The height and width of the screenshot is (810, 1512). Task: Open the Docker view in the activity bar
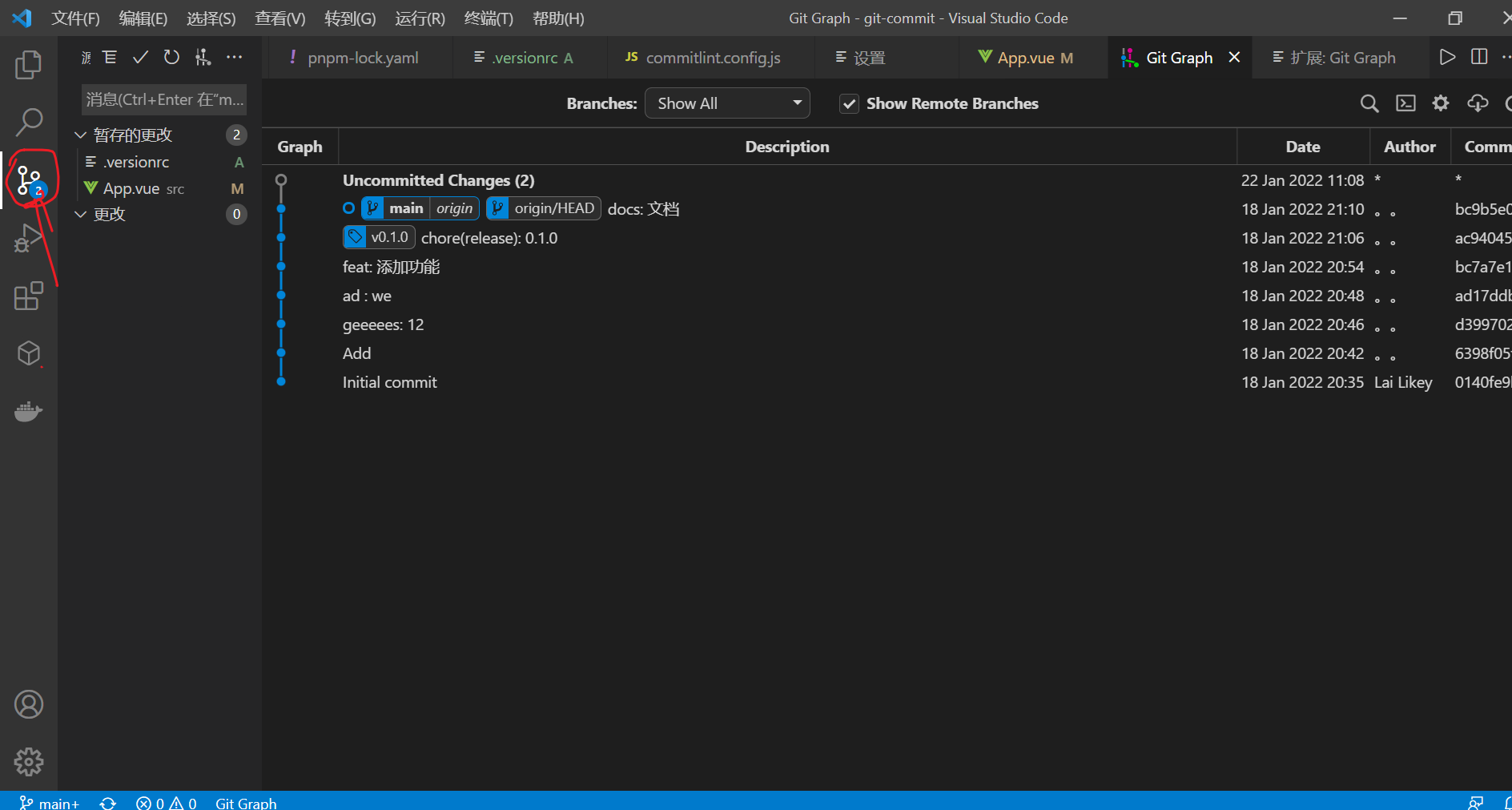(x=29, y=411)
